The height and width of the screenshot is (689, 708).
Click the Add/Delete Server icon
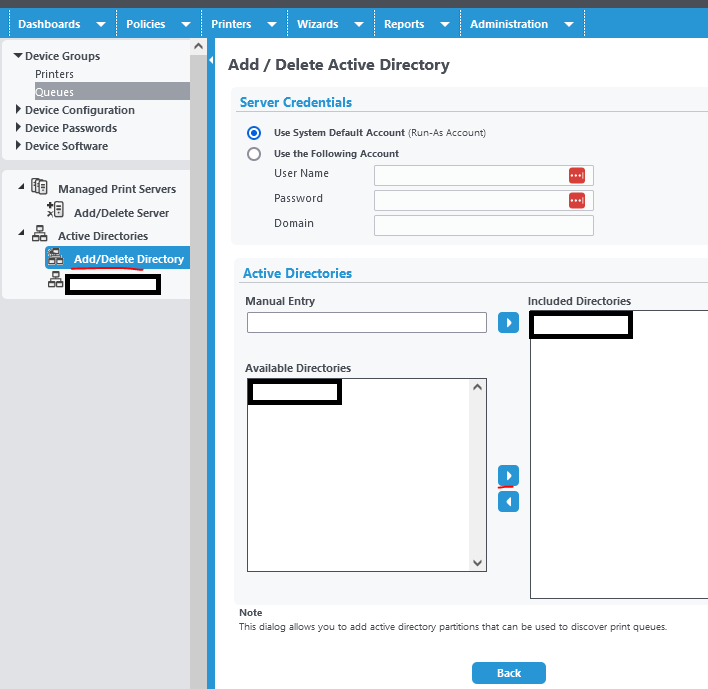point(56,210)
